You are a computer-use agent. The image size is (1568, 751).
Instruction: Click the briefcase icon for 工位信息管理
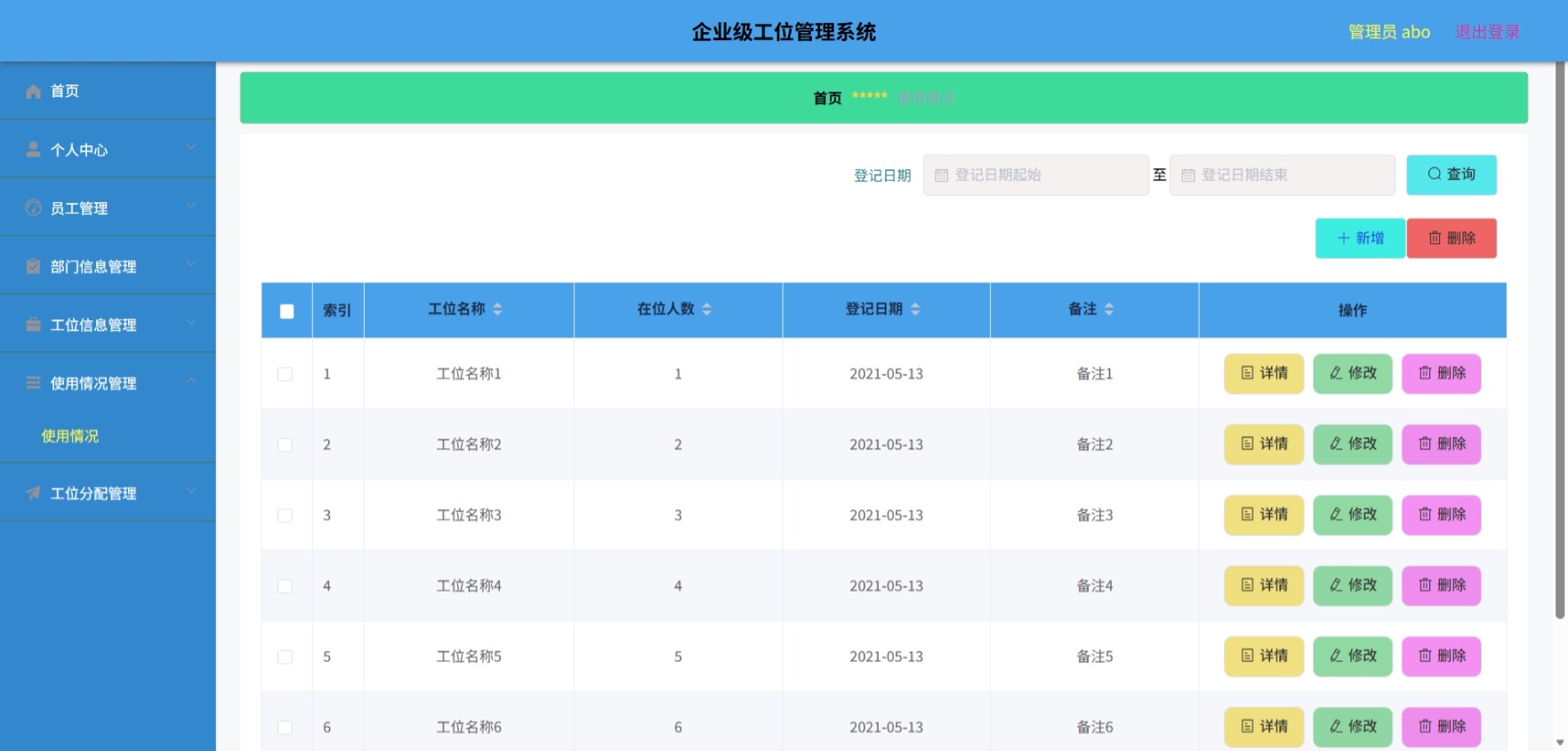pos(33,325)
